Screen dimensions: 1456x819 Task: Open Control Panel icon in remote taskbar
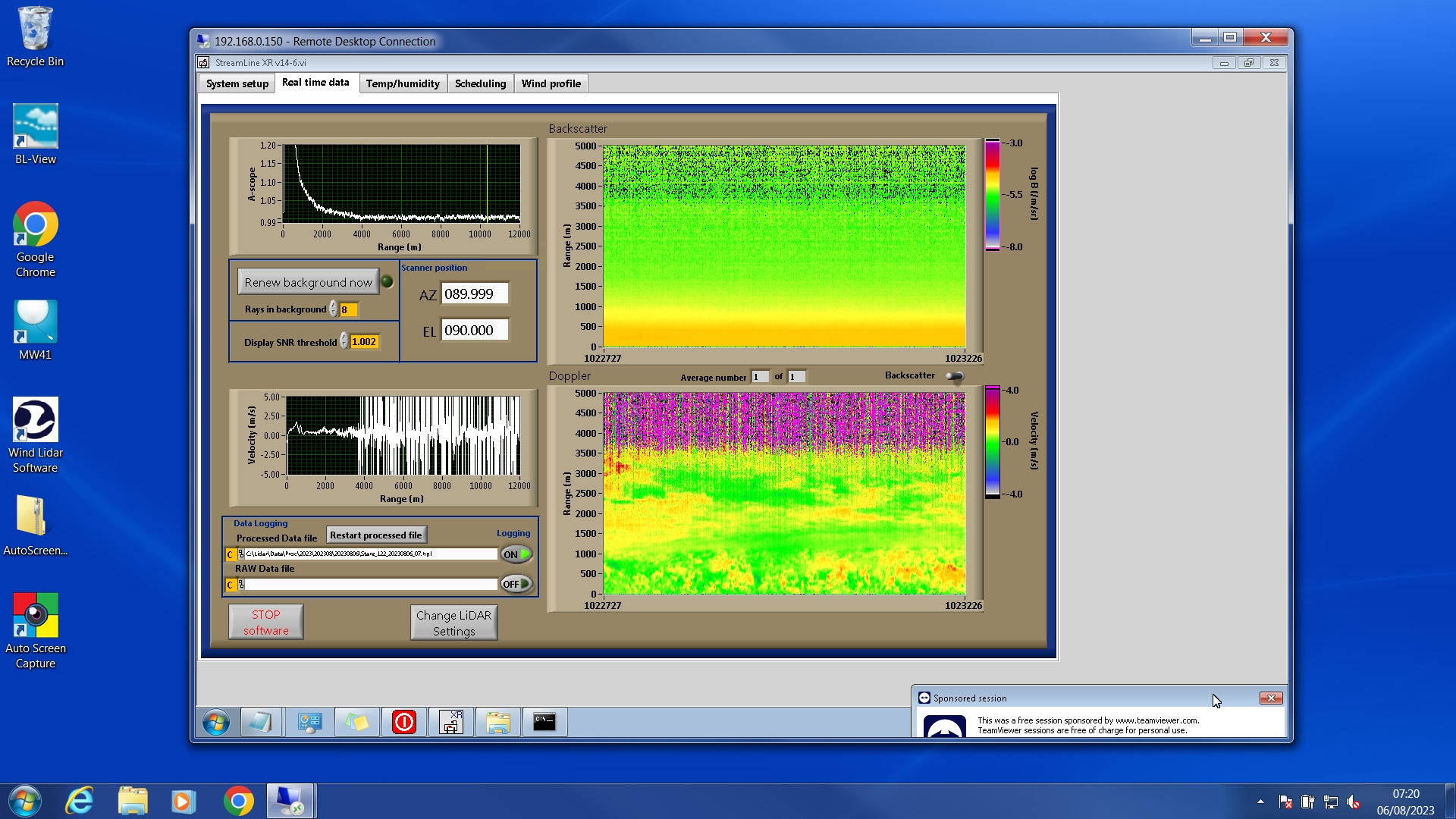[309, 722]
